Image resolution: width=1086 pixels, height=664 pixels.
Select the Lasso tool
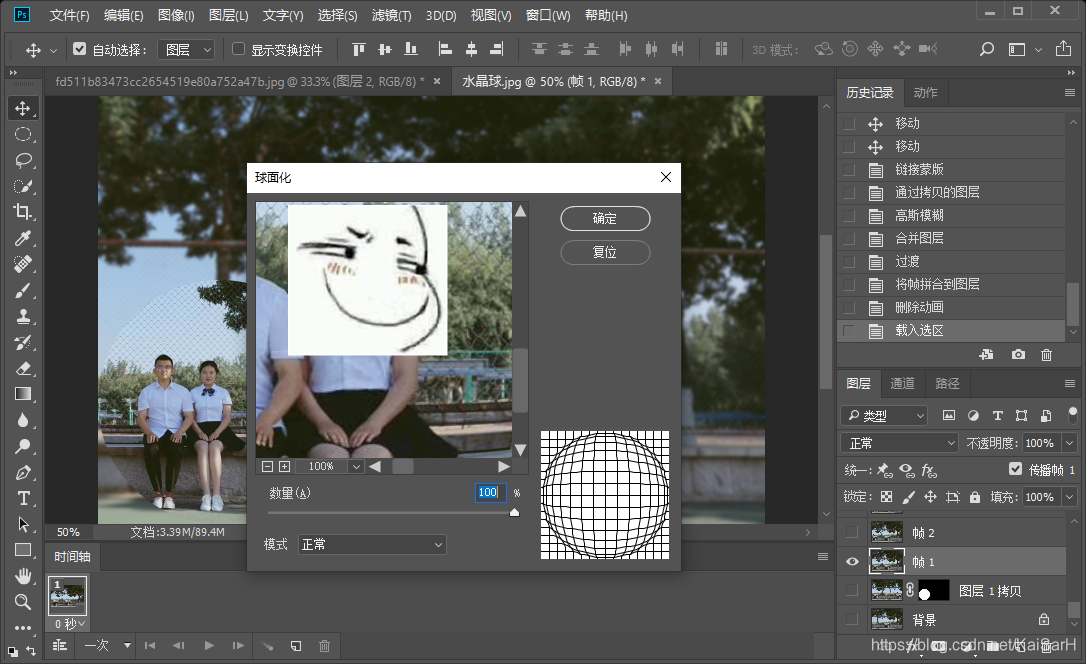click(22, 160)
